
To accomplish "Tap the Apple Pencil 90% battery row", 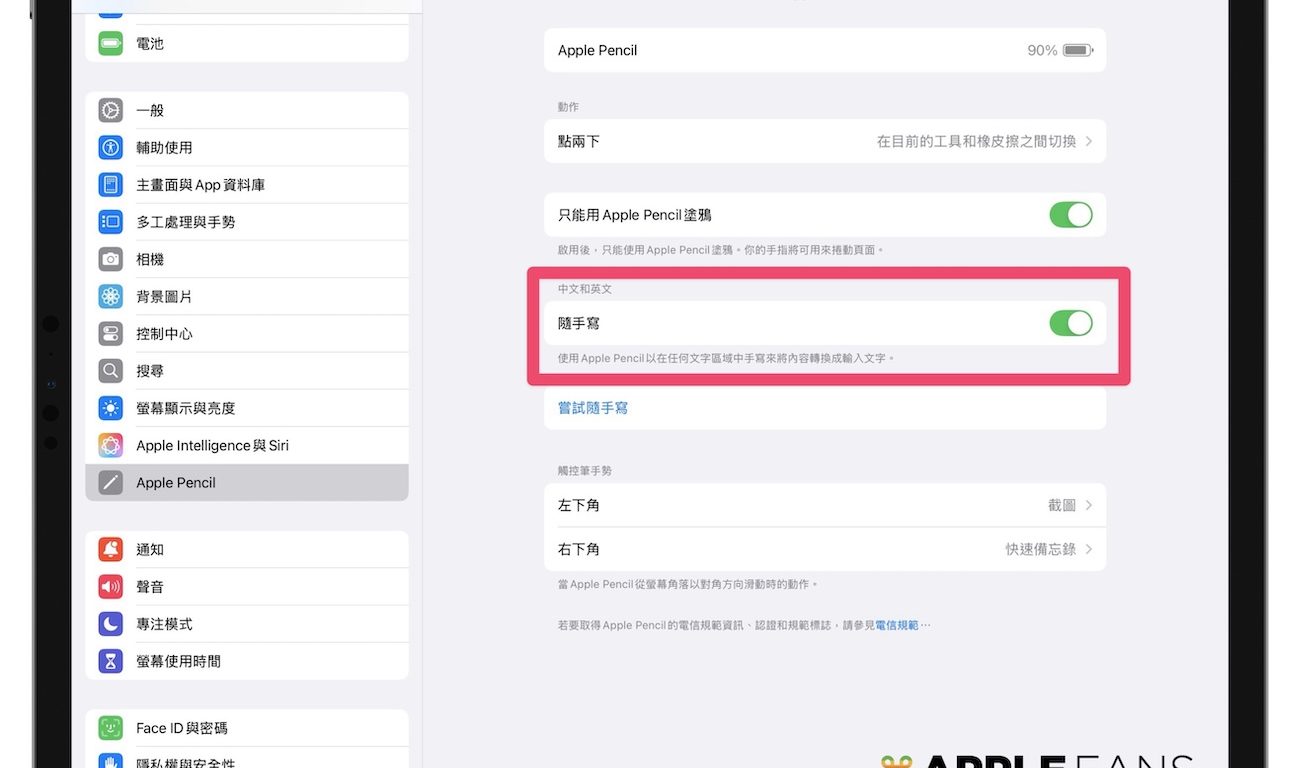I will (x=824, y=50).
